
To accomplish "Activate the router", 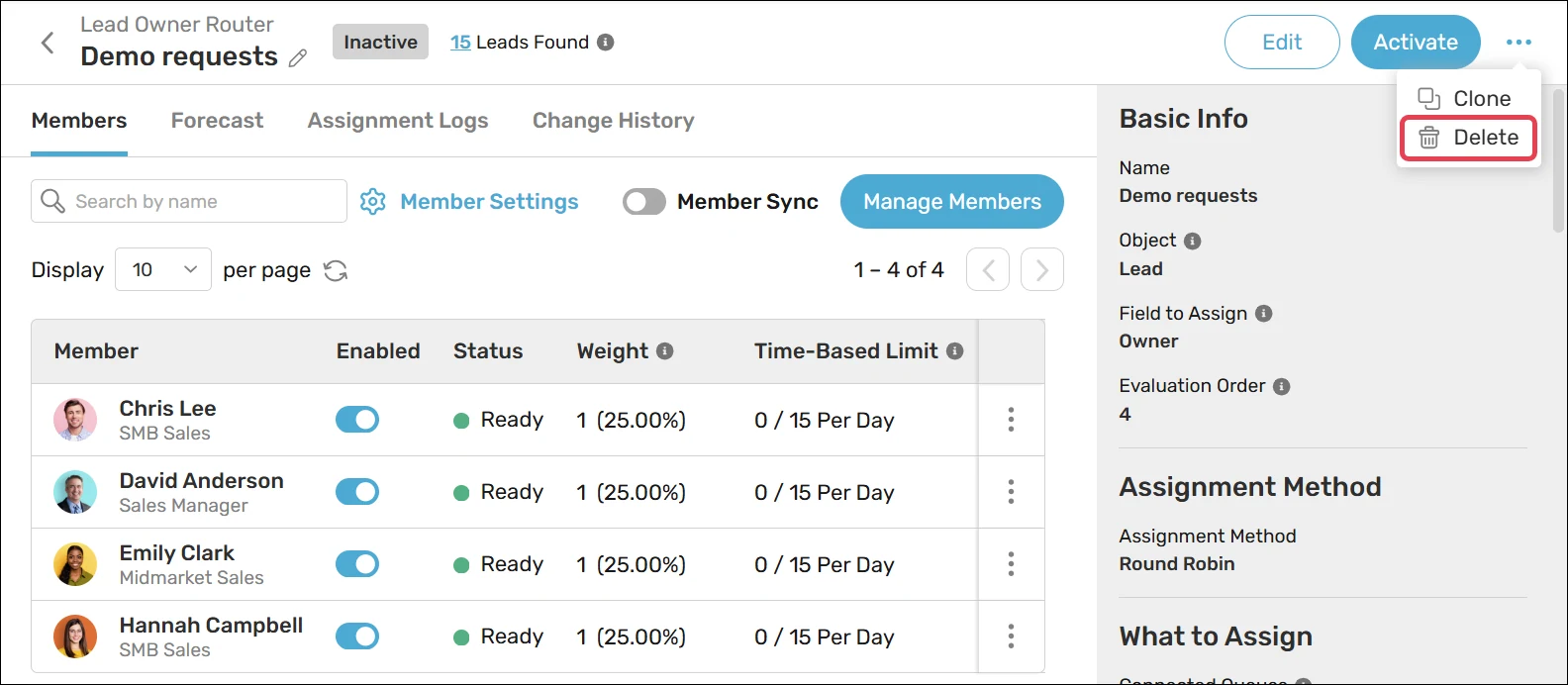I will [1416, 43].
